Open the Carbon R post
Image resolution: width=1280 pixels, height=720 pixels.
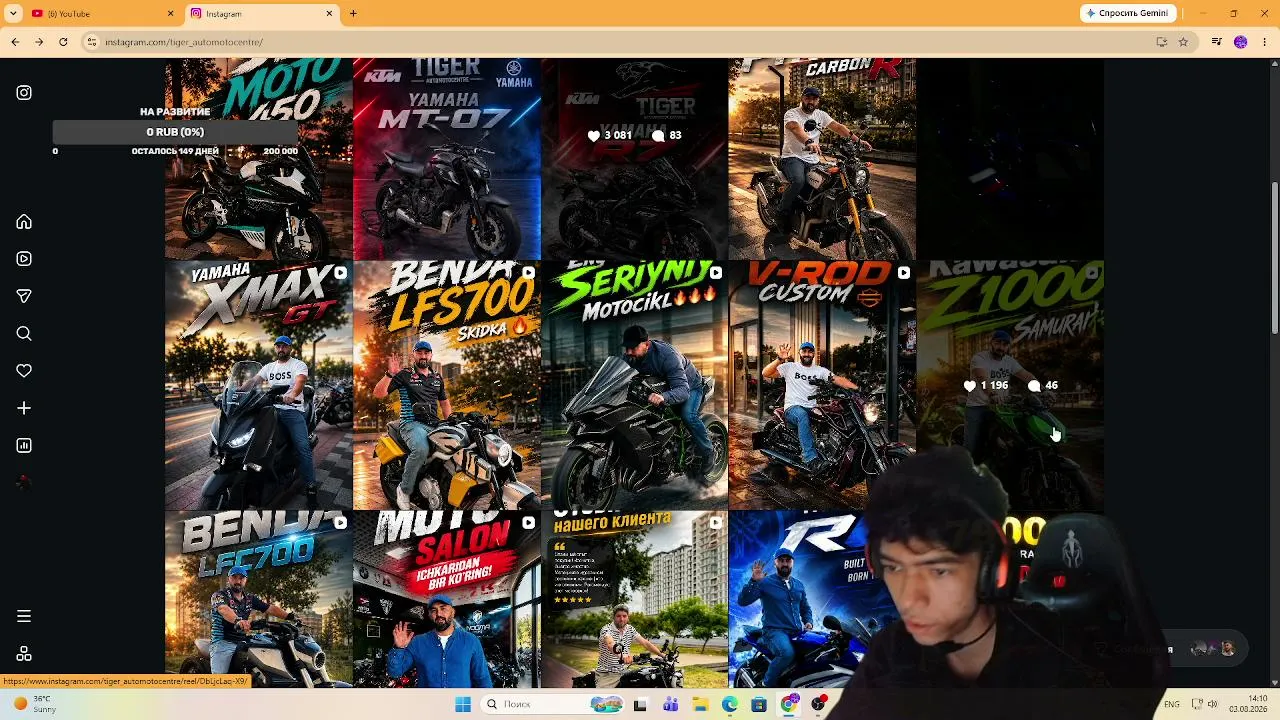click(x=822, y=159)
